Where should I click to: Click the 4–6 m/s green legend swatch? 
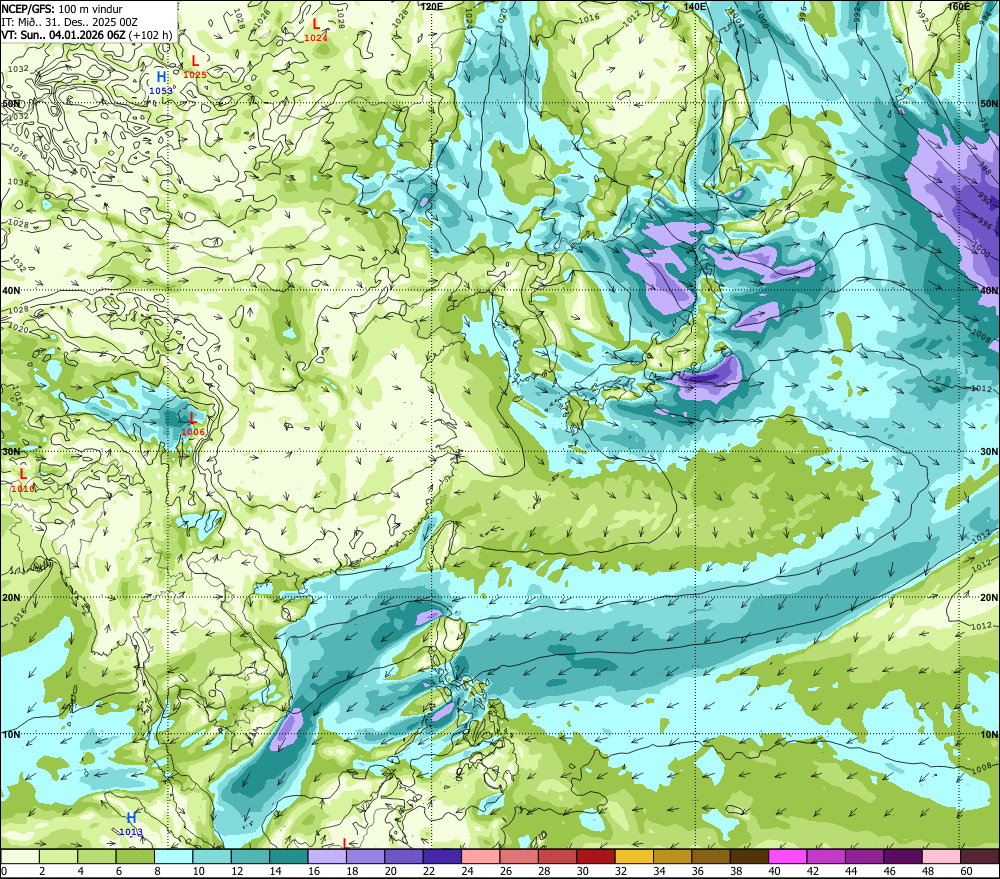click(x=97, y=857)
